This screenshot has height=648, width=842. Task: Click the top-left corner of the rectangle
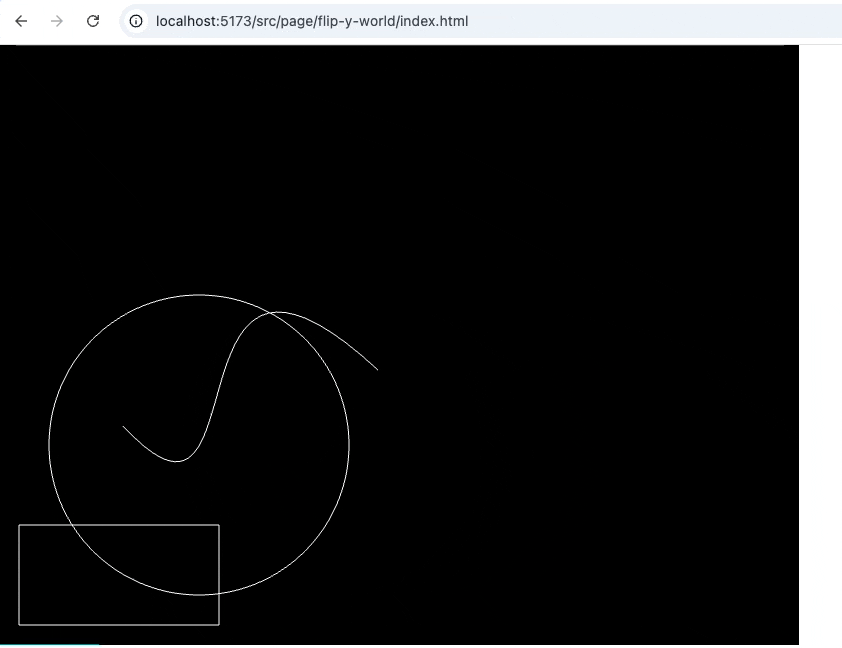[x=19, y=525]
